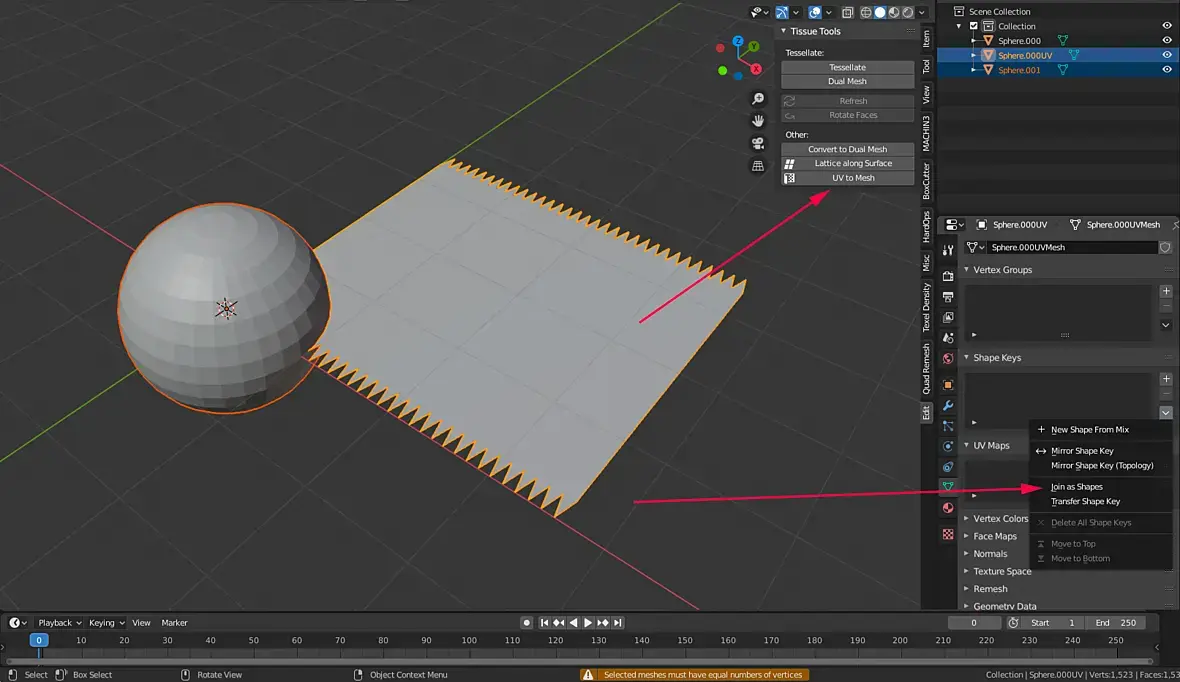Click frame 100 on the timeline ruler
The image size is (1180, 682).
[x=469, y=640]
